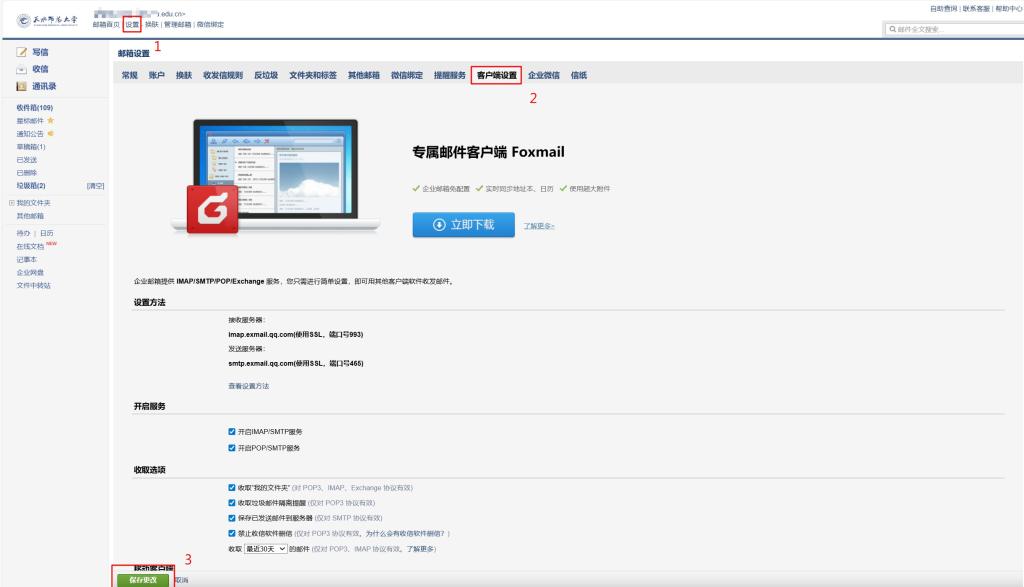Open the 其他邮箱 settings tab
The height and width of the screenshot is (587, 1024).
364,76
